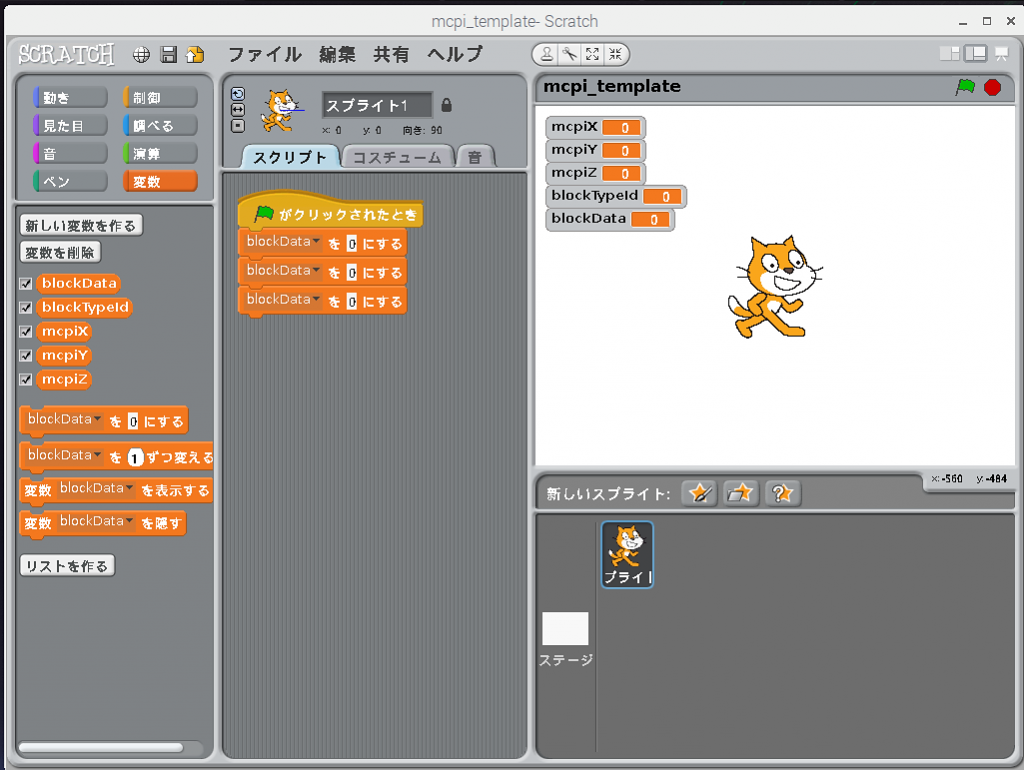This screenshot has width=1024, height=770.
Task: Set rotation style to left-right flip only
Action: pyautogui.click(x=238, y=110)
